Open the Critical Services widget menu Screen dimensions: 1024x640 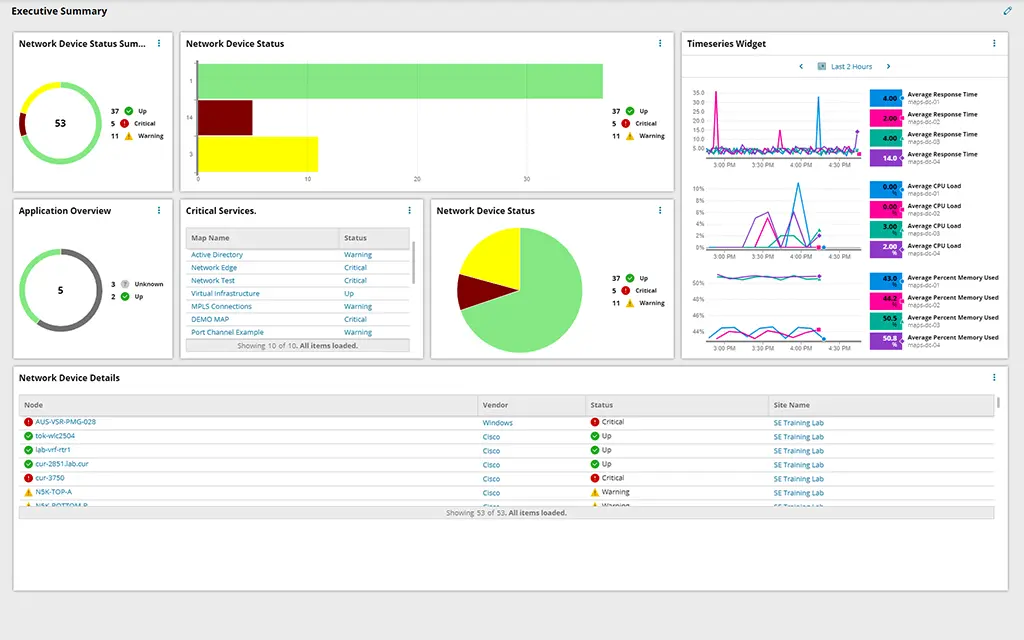coord(409,211)
